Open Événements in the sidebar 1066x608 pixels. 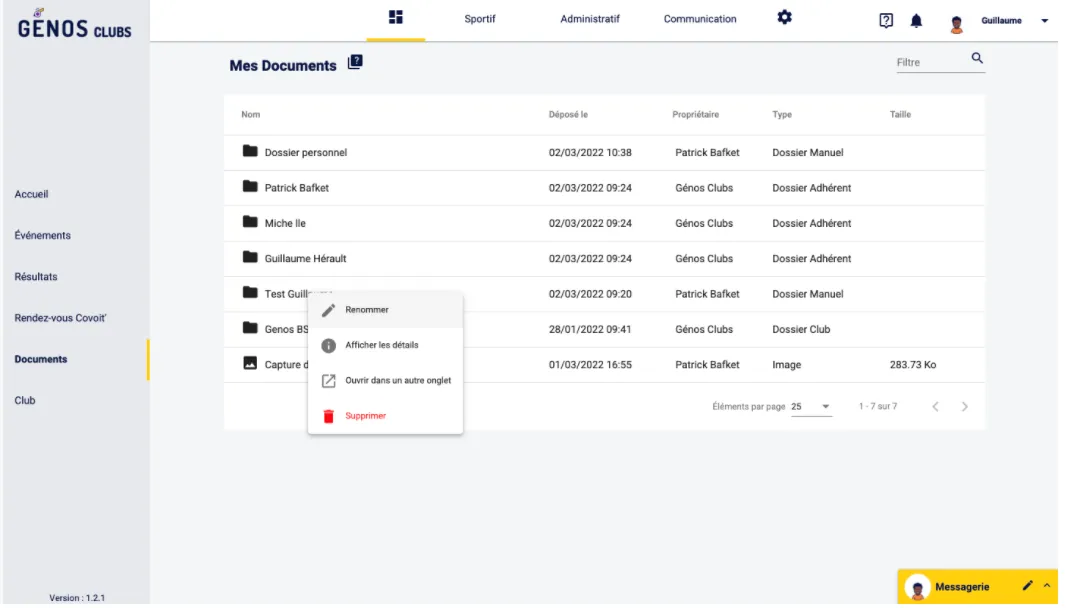pyautogui.click(x=43, y=236)
